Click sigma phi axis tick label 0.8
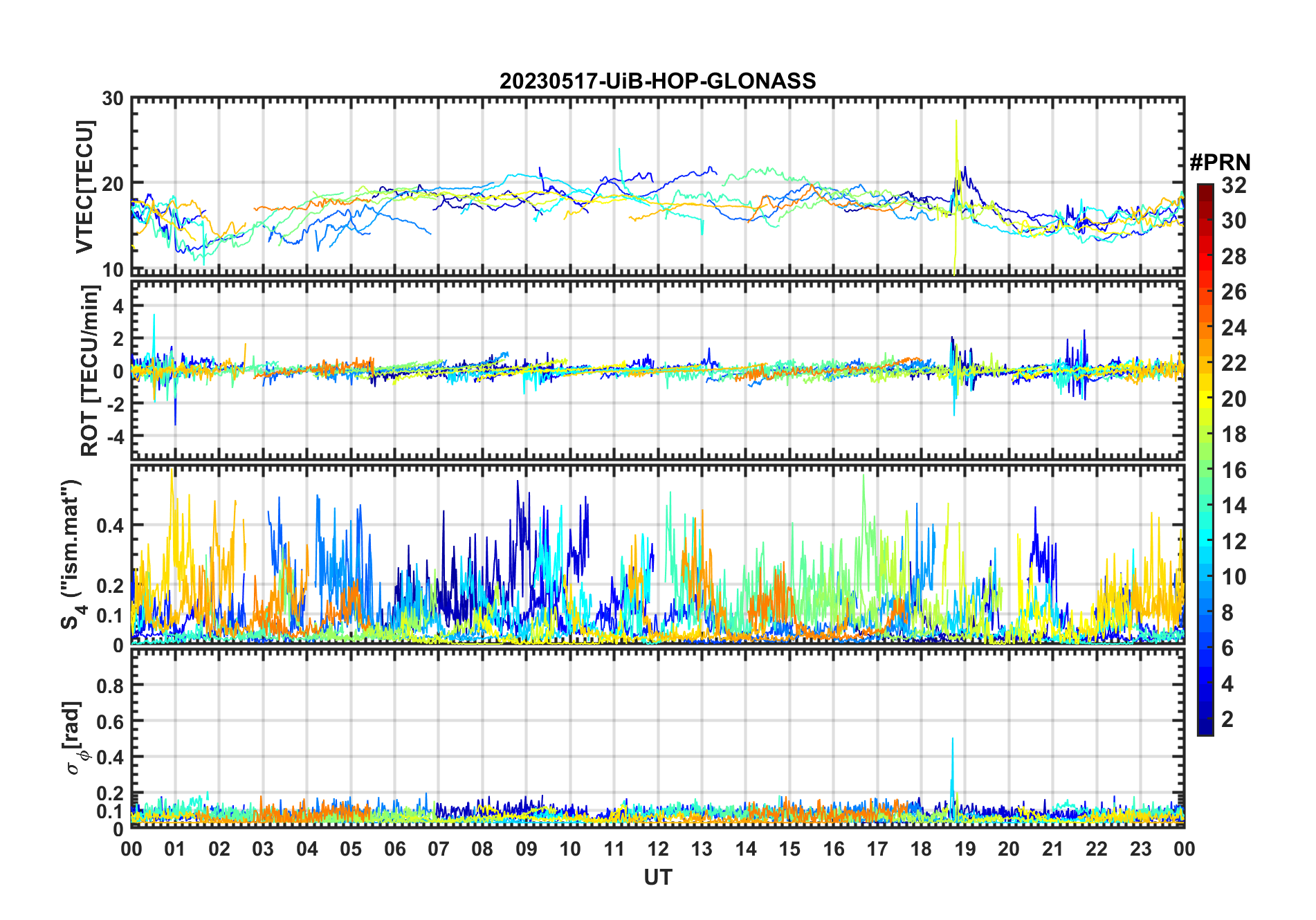Image resolution: width=1316 pixels, height=920 pixels. 110,686
